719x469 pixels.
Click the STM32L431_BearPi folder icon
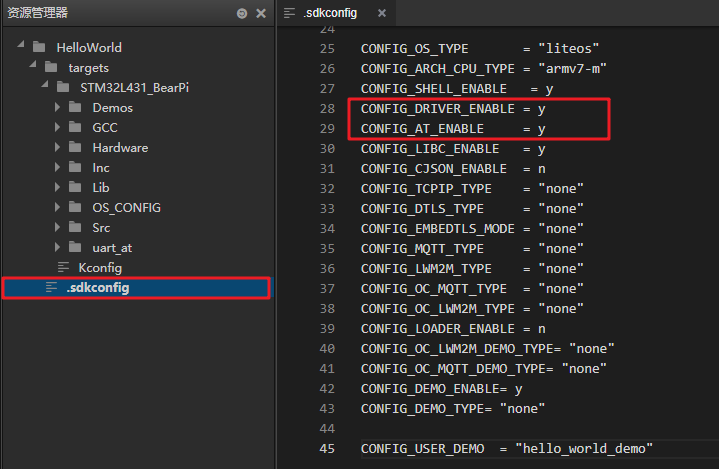point(63,87)
